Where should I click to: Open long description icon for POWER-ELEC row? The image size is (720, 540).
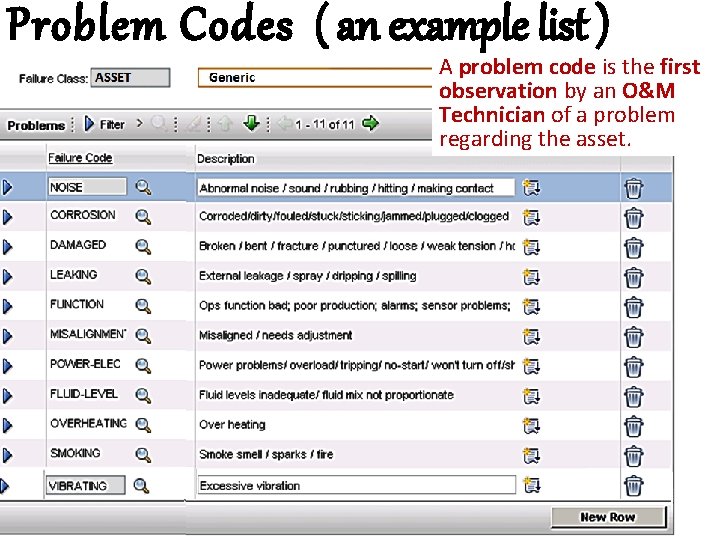click(531, 366)
